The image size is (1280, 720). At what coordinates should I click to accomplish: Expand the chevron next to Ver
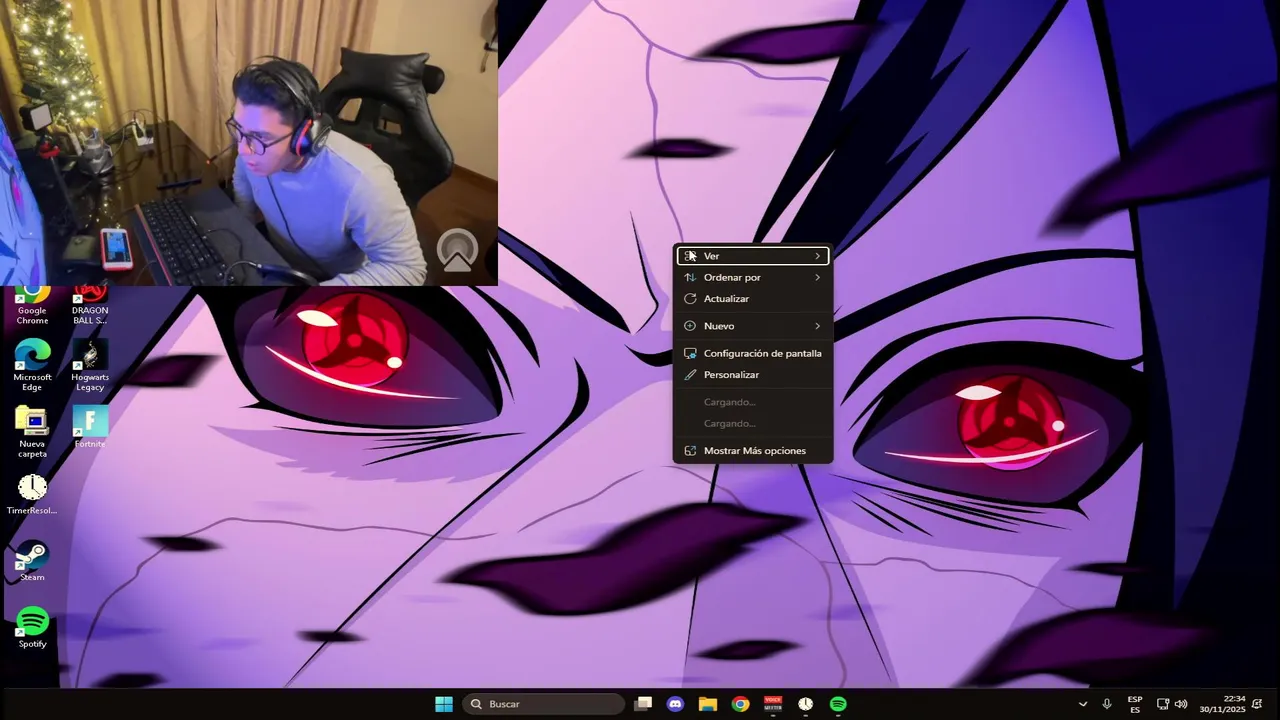[x=817, y=256]
